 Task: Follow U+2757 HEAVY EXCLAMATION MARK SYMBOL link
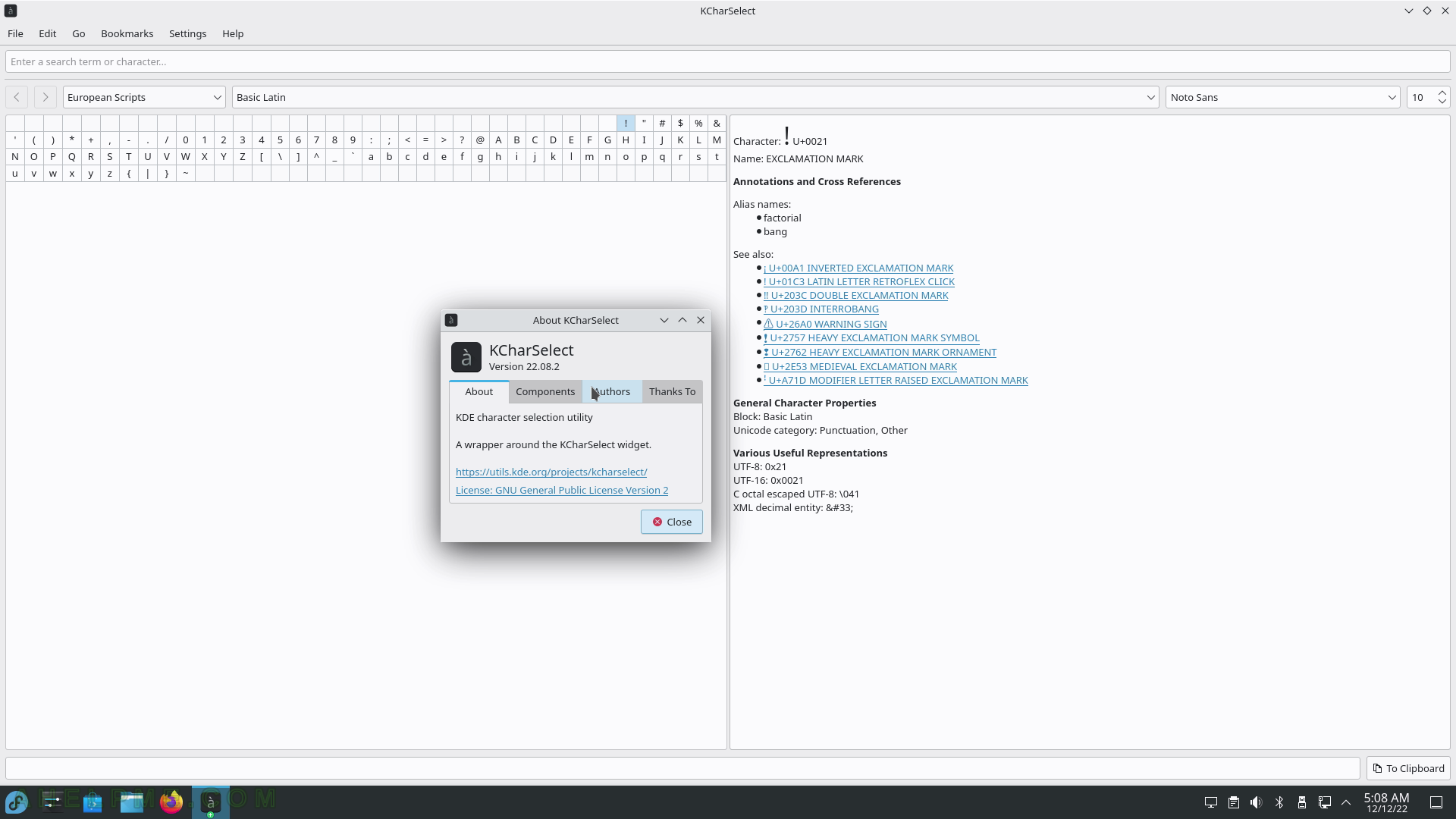coord(871,337)
